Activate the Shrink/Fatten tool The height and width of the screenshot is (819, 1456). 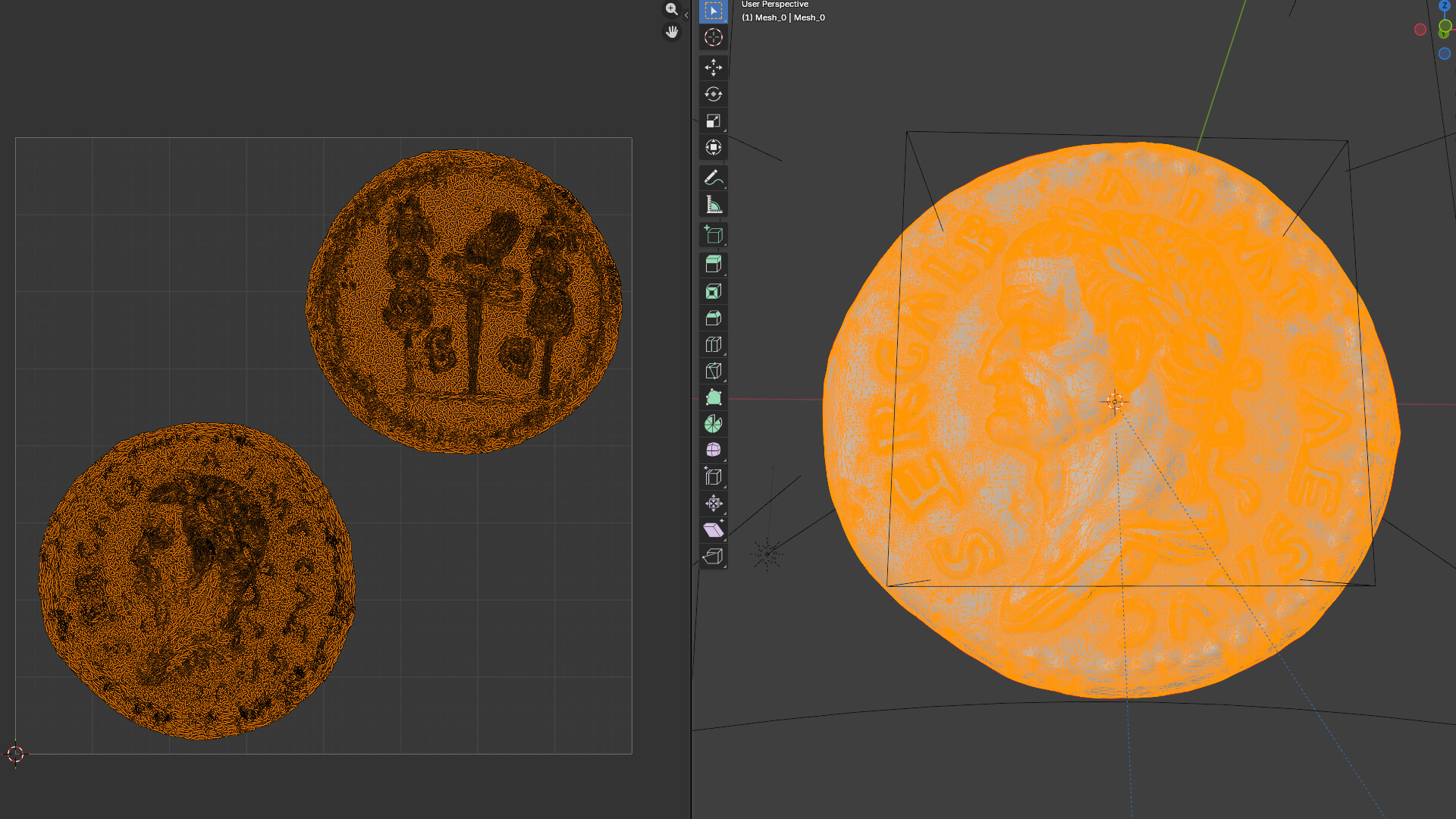tap(713, 504)
